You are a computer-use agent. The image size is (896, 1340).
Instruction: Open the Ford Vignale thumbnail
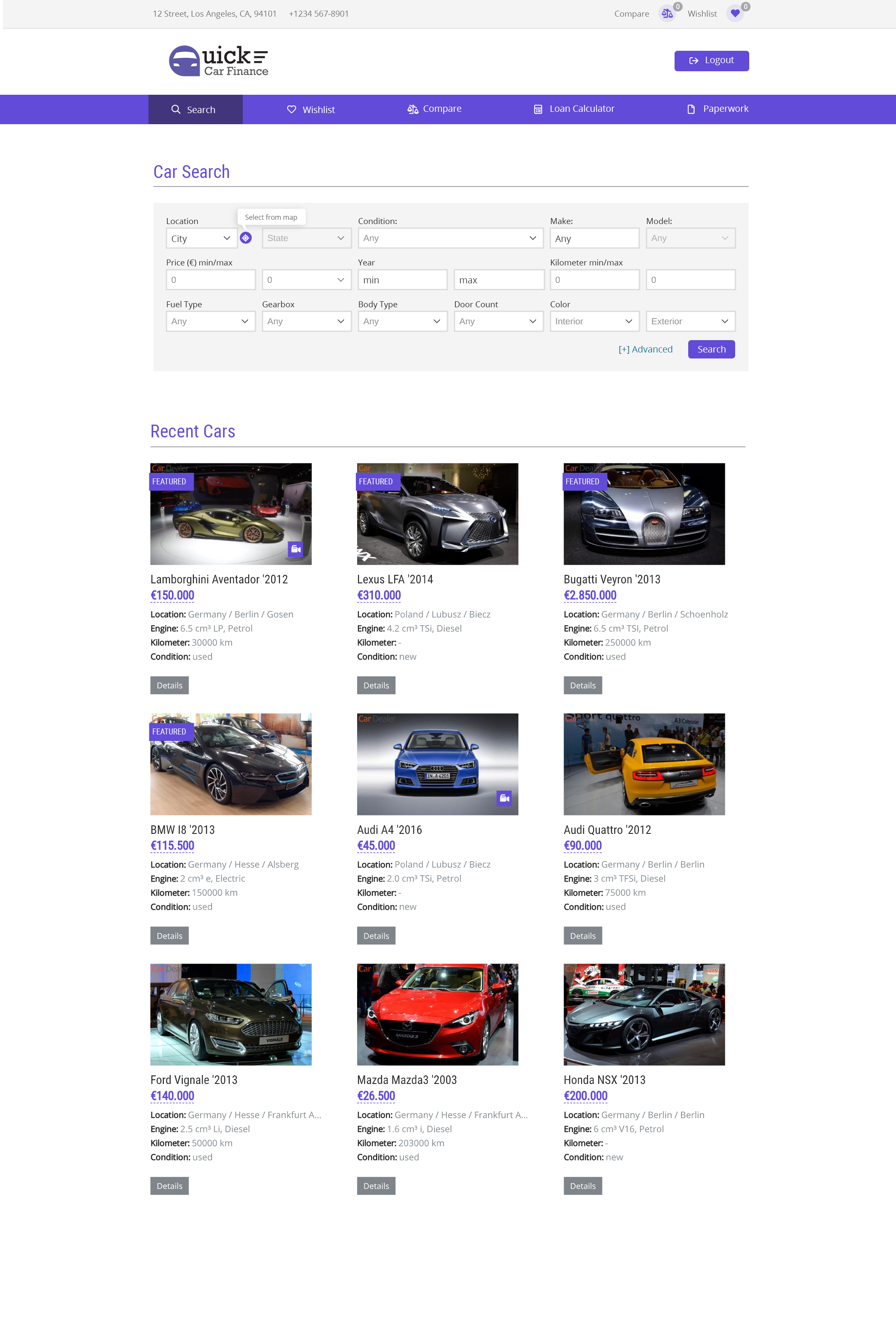pos(231,1014)
